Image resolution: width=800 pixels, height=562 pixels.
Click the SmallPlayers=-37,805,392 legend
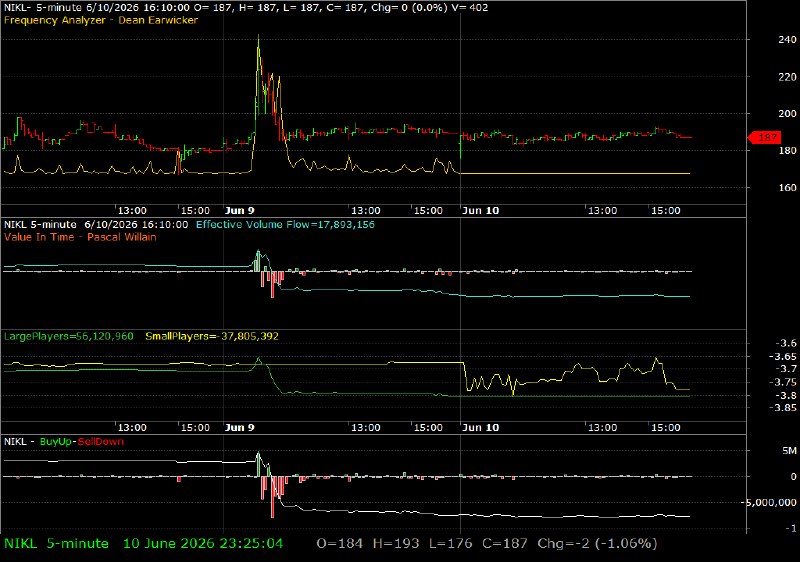tap(212, 337)
